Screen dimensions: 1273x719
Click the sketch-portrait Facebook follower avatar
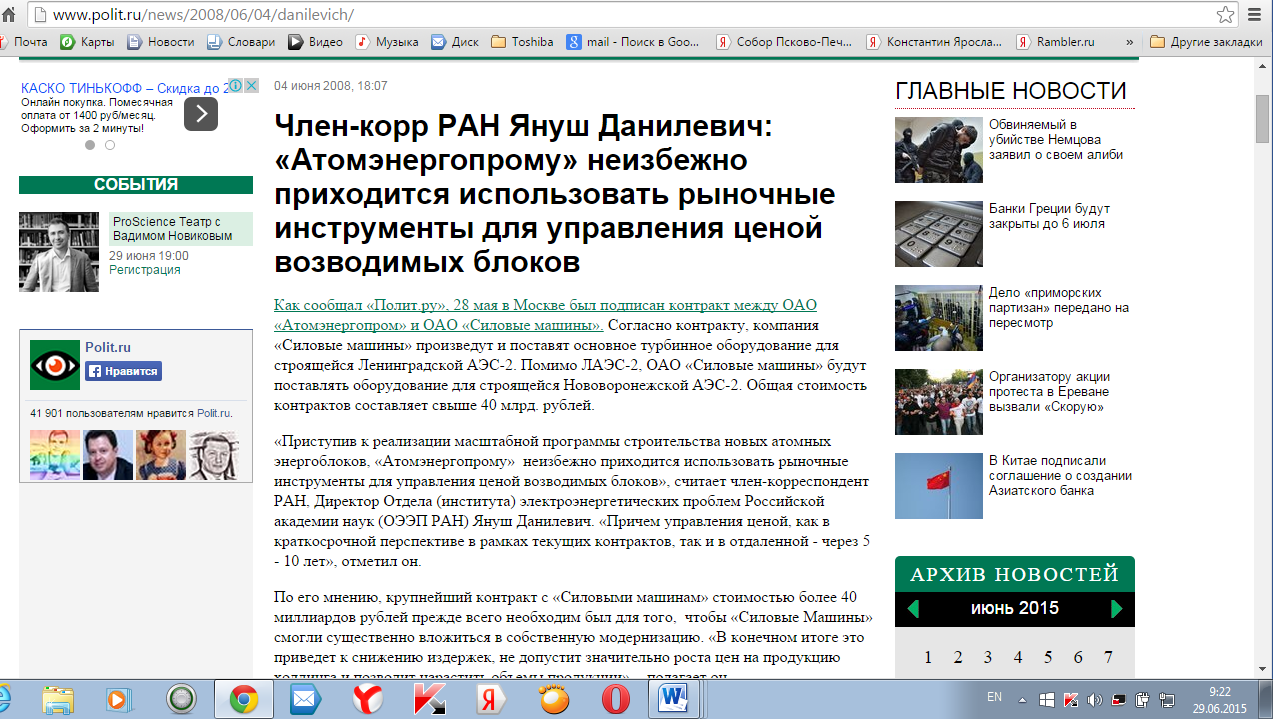tap(213, 455)
